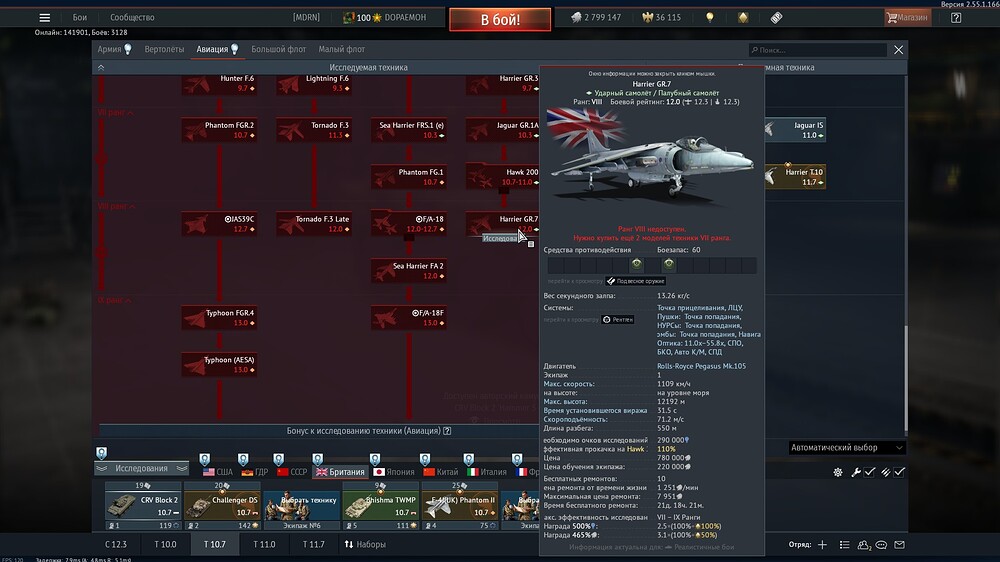Select the Harrier T.10 premium card
The image size is (1000, 562).
click(795, 177)
